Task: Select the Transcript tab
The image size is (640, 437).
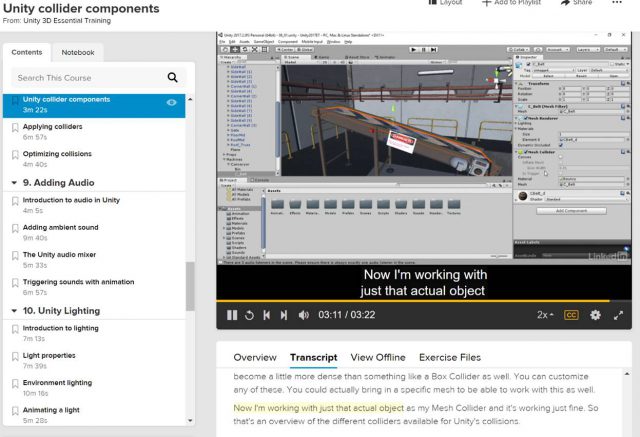Action: (x=313, y=357)
